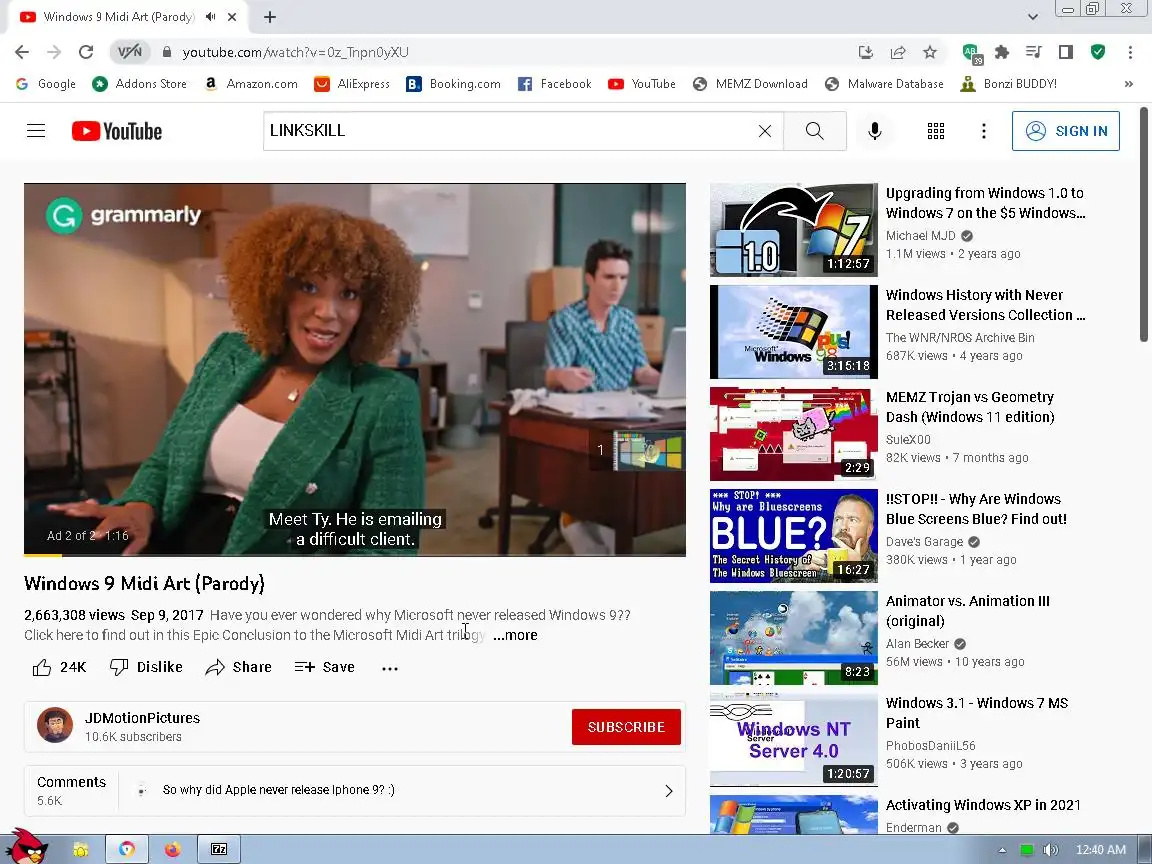Show hidden system tray icons
The width and height of the screenshot is (1152, 864).
[1002, 850]
